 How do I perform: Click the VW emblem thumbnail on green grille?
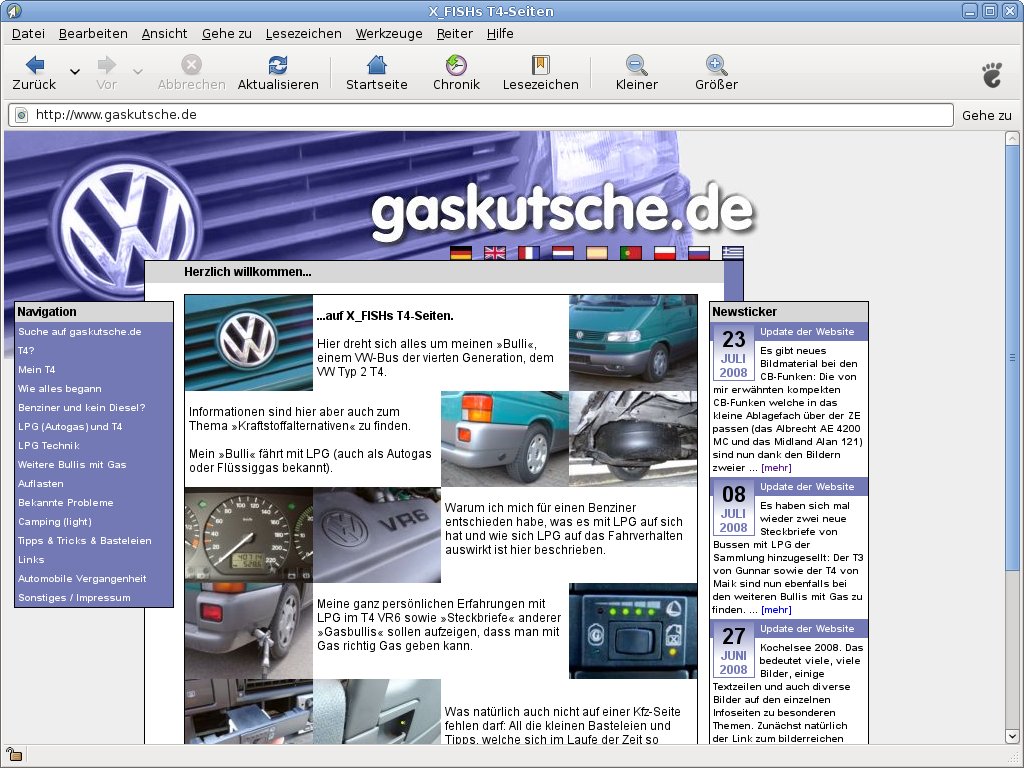248,343
